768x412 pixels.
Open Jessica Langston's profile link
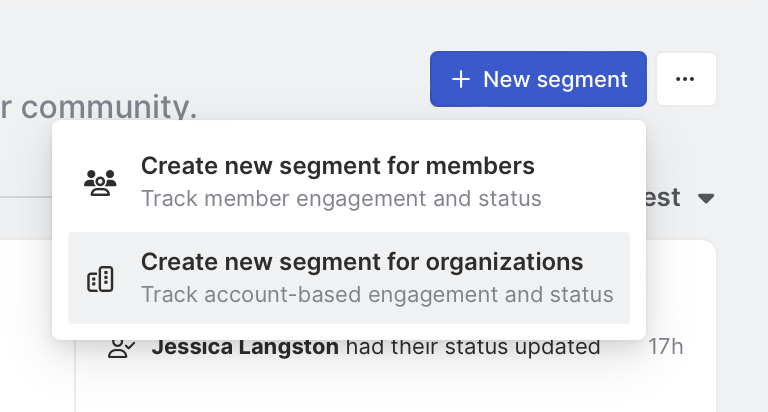(246, 348)
